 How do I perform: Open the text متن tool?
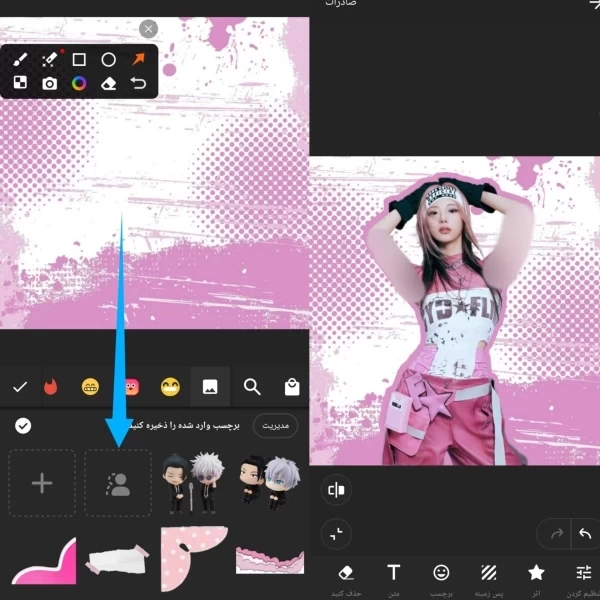(x=394, y=580)
